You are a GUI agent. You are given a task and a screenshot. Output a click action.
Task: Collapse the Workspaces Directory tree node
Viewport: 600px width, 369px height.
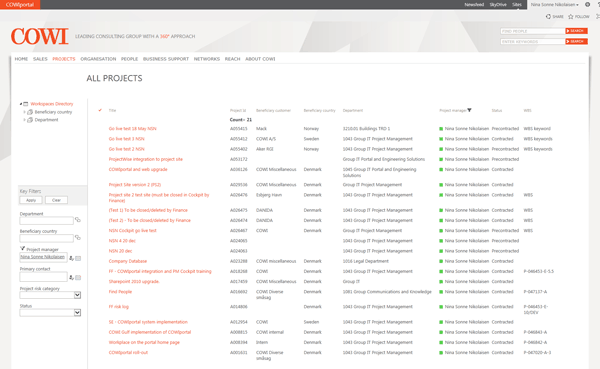pos(21,104)
